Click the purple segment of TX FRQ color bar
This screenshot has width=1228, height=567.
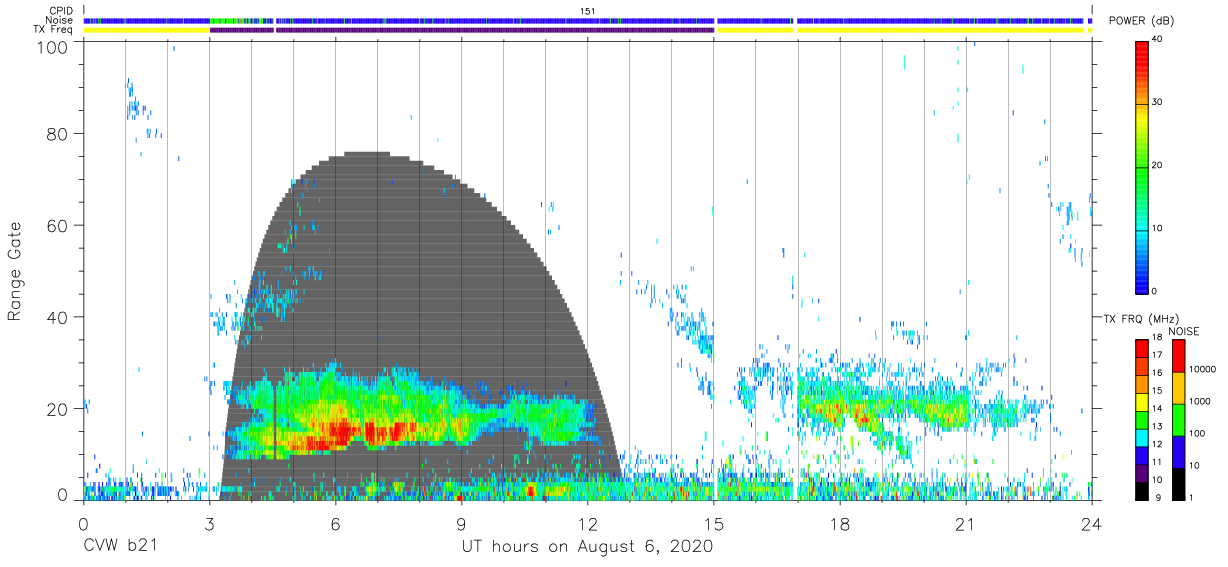(1141, 473)
